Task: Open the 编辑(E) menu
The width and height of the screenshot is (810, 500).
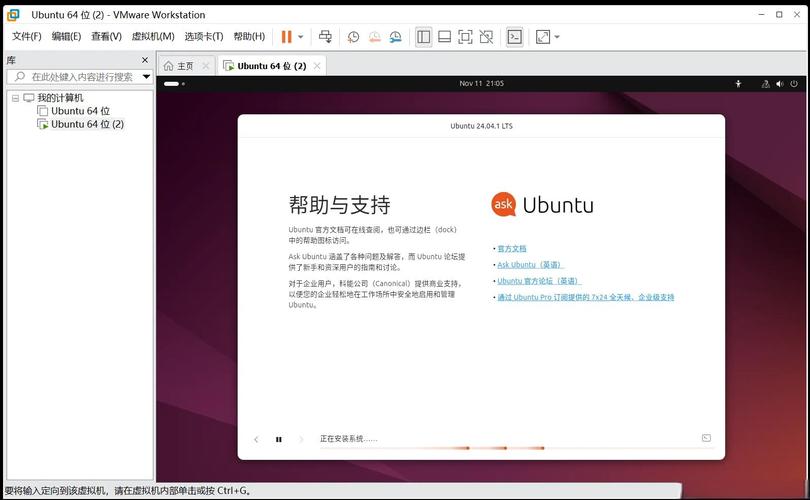Action: 66,36
